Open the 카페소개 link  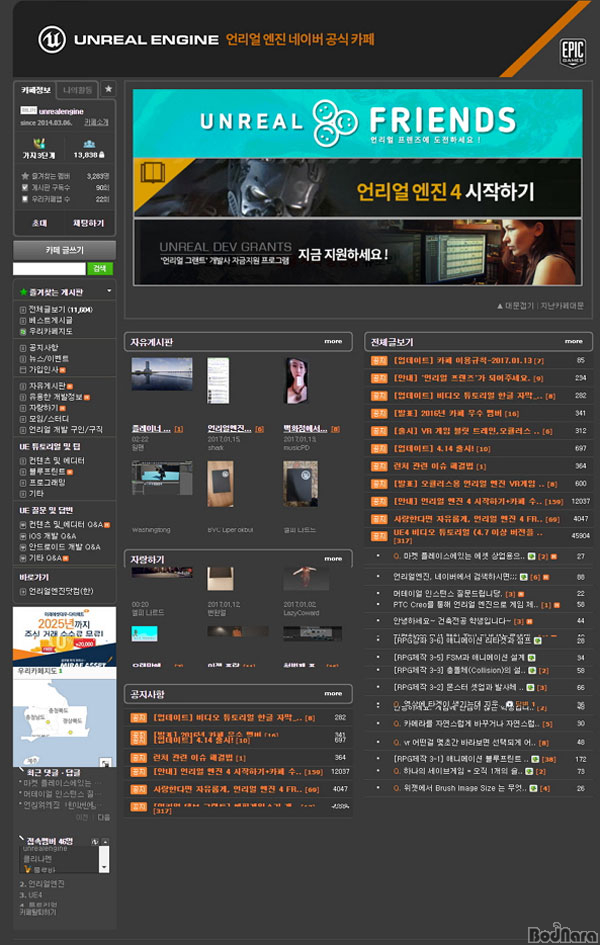pyautogui.click(x=96, y=122)
